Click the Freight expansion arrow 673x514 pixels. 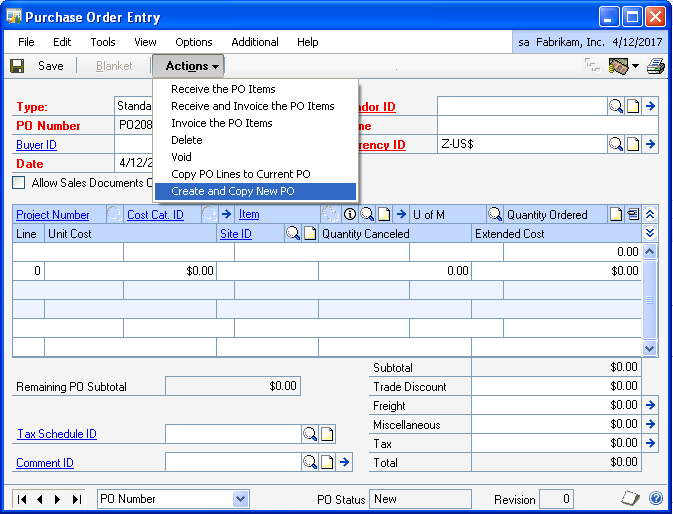651,405
